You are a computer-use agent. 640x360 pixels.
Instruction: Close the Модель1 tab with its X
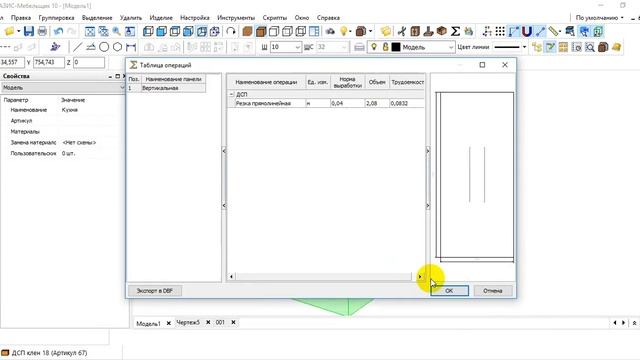(169, 323)
